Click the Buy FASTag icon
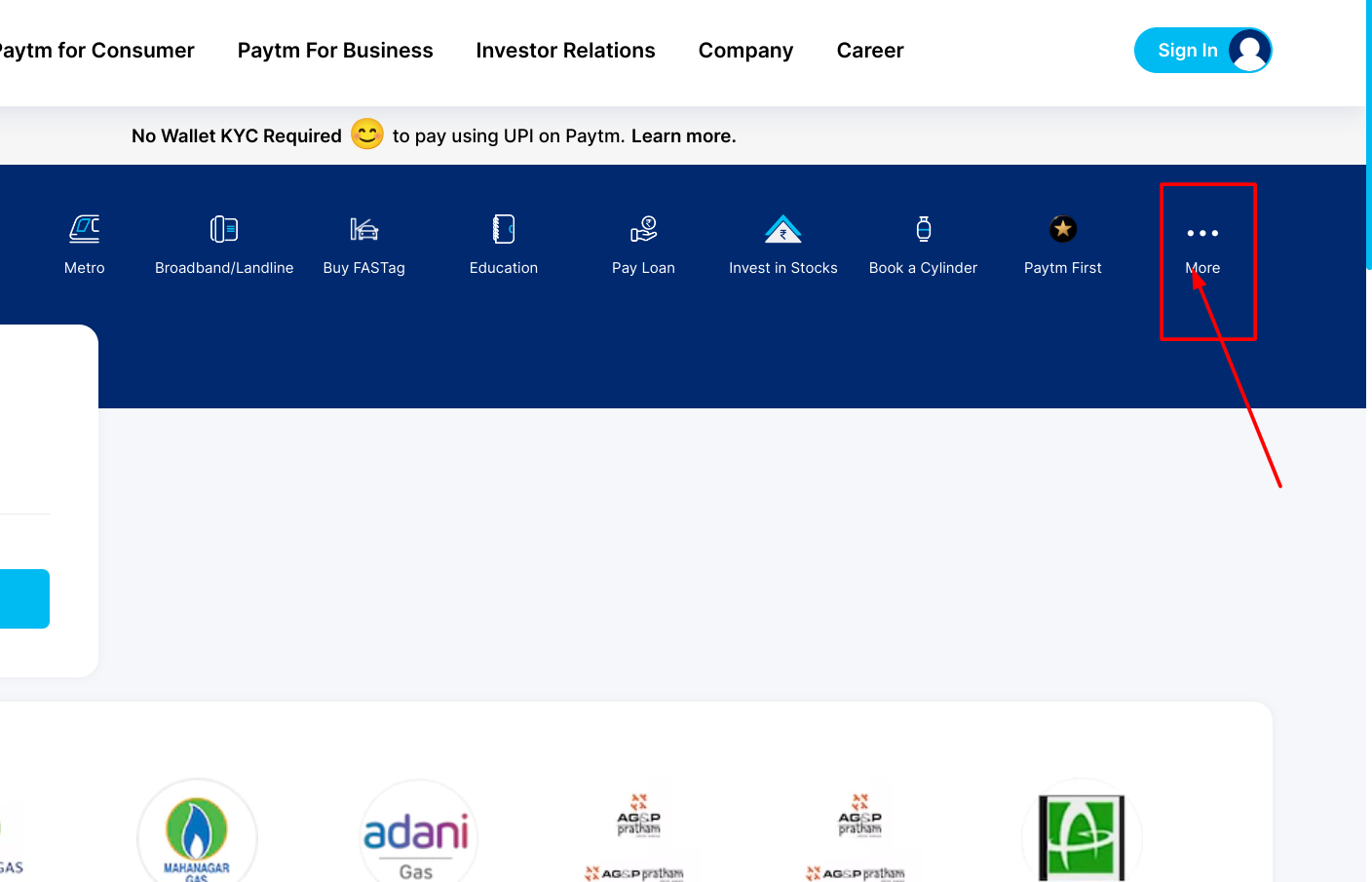1372x882 pixels. pyautogui.click(x=363, y=230)
